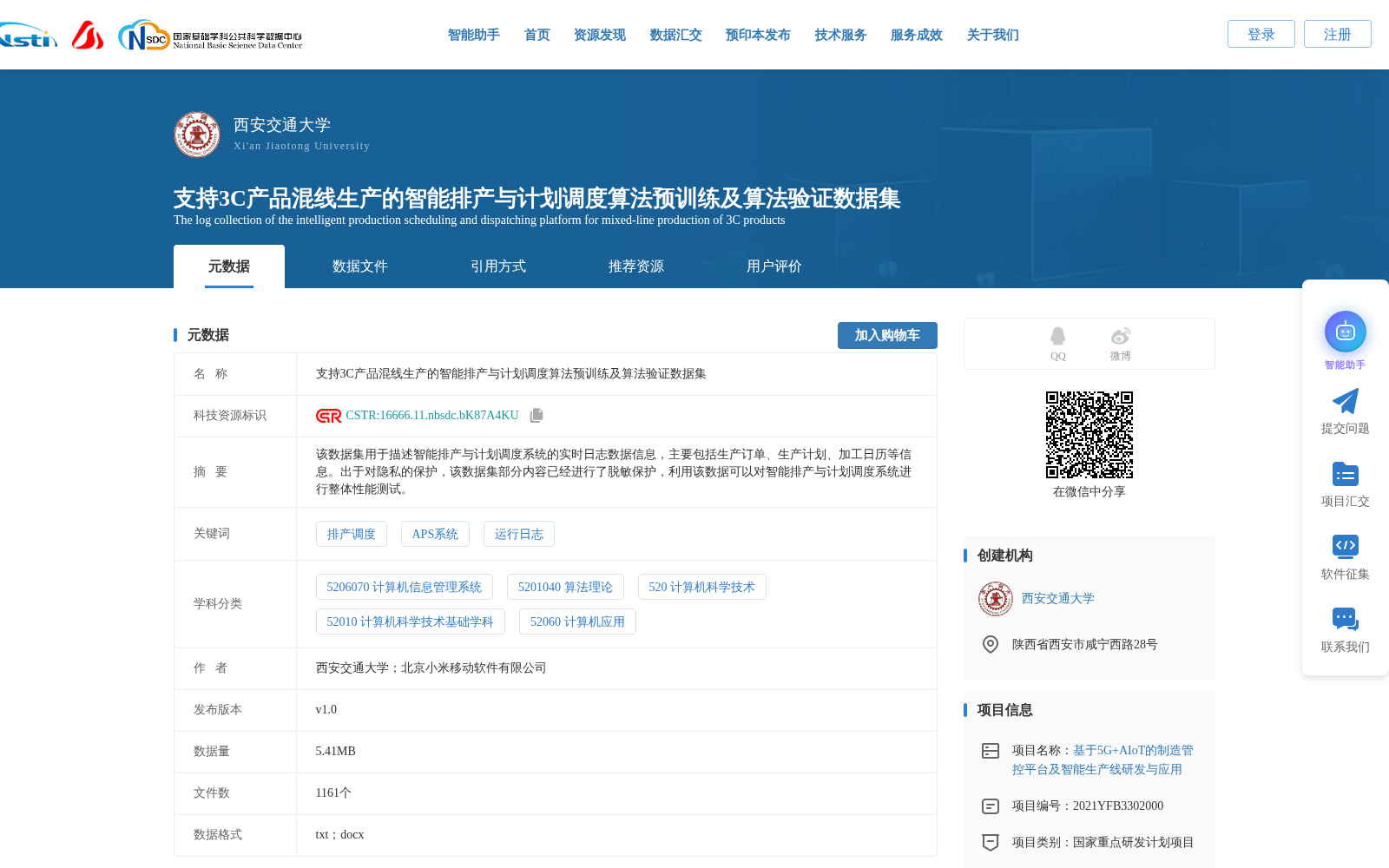Click the WeChat share QR code
This screenshot has width=1389, height=868.
click(1089, 435)
